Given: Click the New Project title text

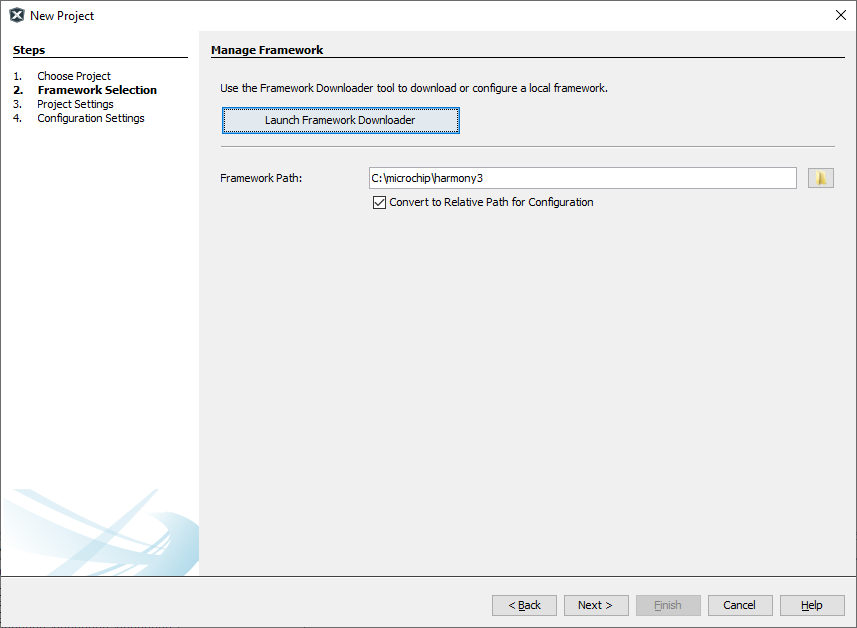Looking at the screenshot, I should [62, 16].
